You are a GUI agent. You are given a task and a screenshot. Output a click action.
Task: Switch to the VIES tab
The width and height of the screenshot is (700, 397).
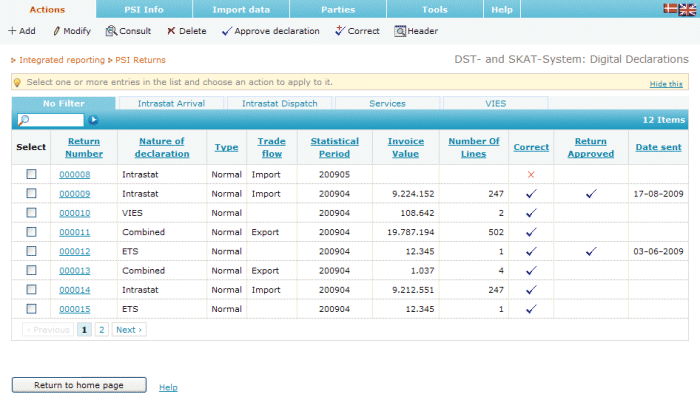tap(496, 103)
